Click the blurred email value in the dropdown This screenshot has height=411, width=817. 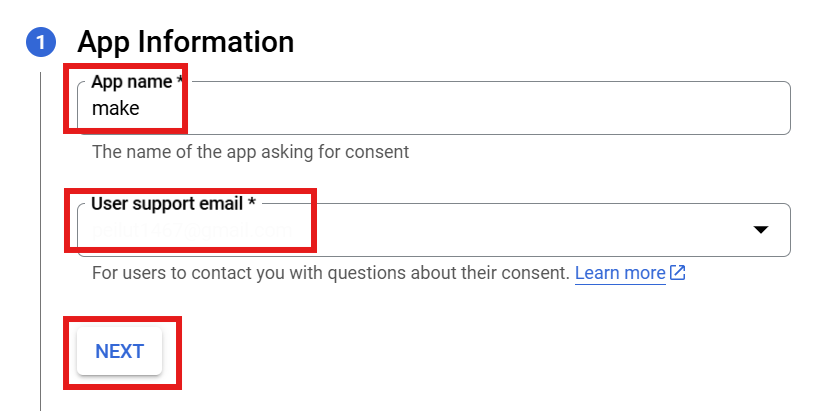click(x=192, y=231)
